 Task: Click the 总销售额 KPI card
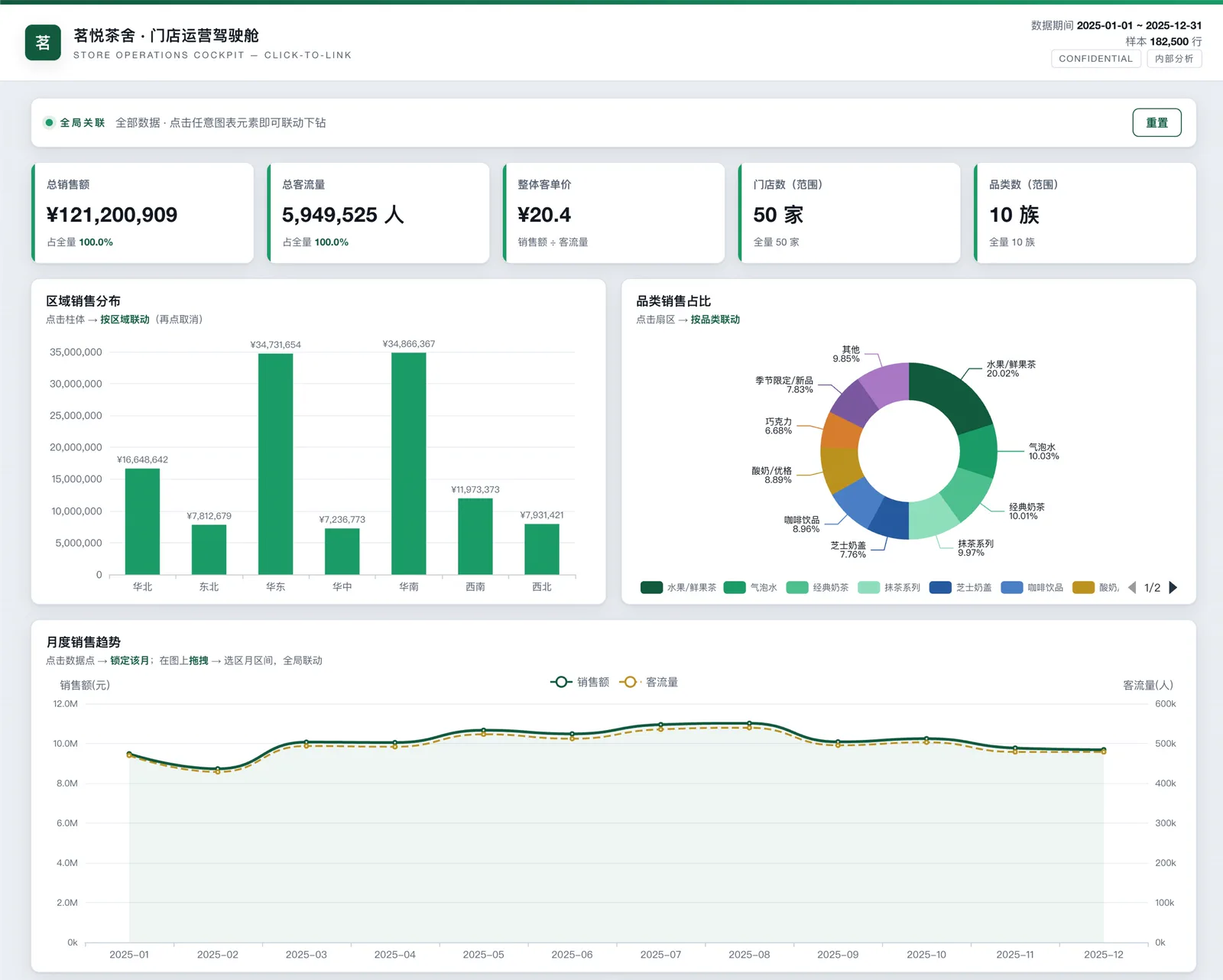(x=142, y=213)
